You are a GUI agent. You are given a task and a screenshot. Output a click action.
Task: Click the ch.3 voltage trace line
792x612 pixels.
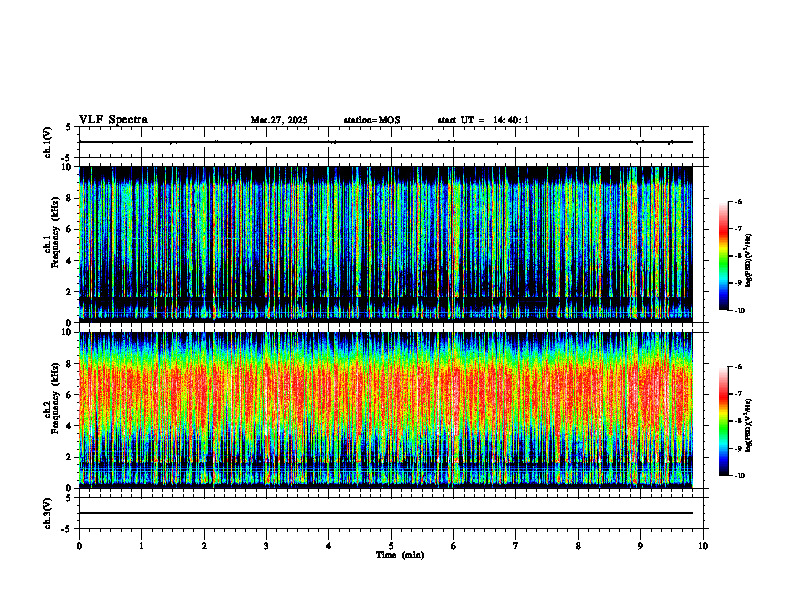coord(386,513)
